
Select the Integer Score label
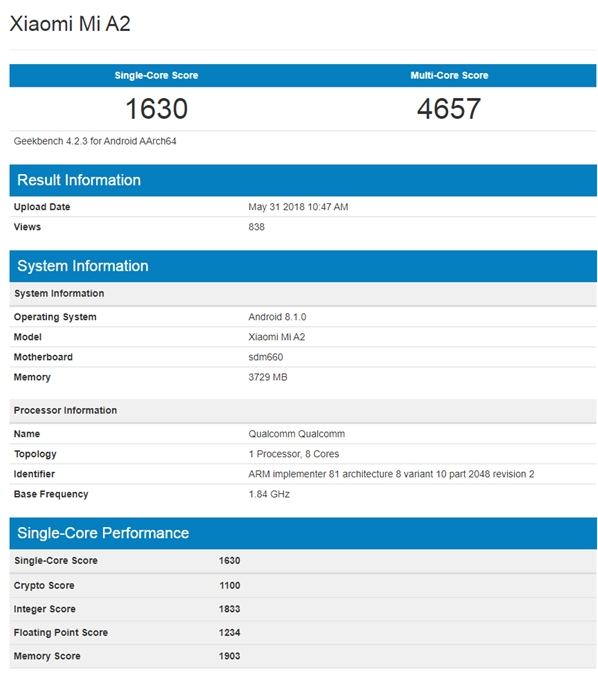pos(44,609)
